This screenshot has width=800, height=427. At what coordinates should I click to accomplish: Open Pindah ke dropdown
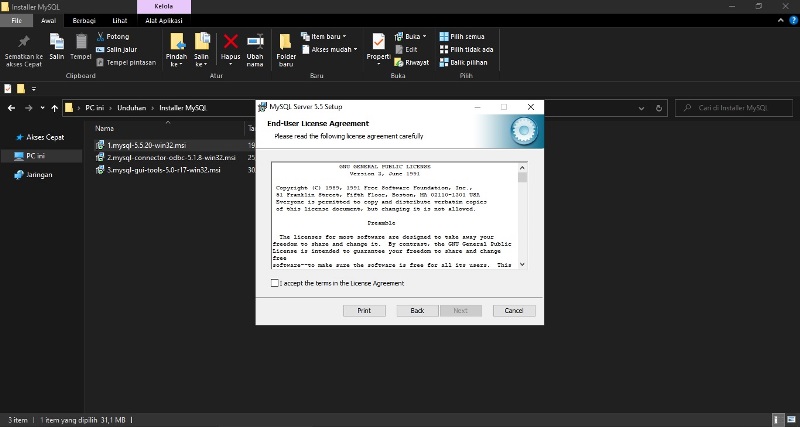click(177, 50)
